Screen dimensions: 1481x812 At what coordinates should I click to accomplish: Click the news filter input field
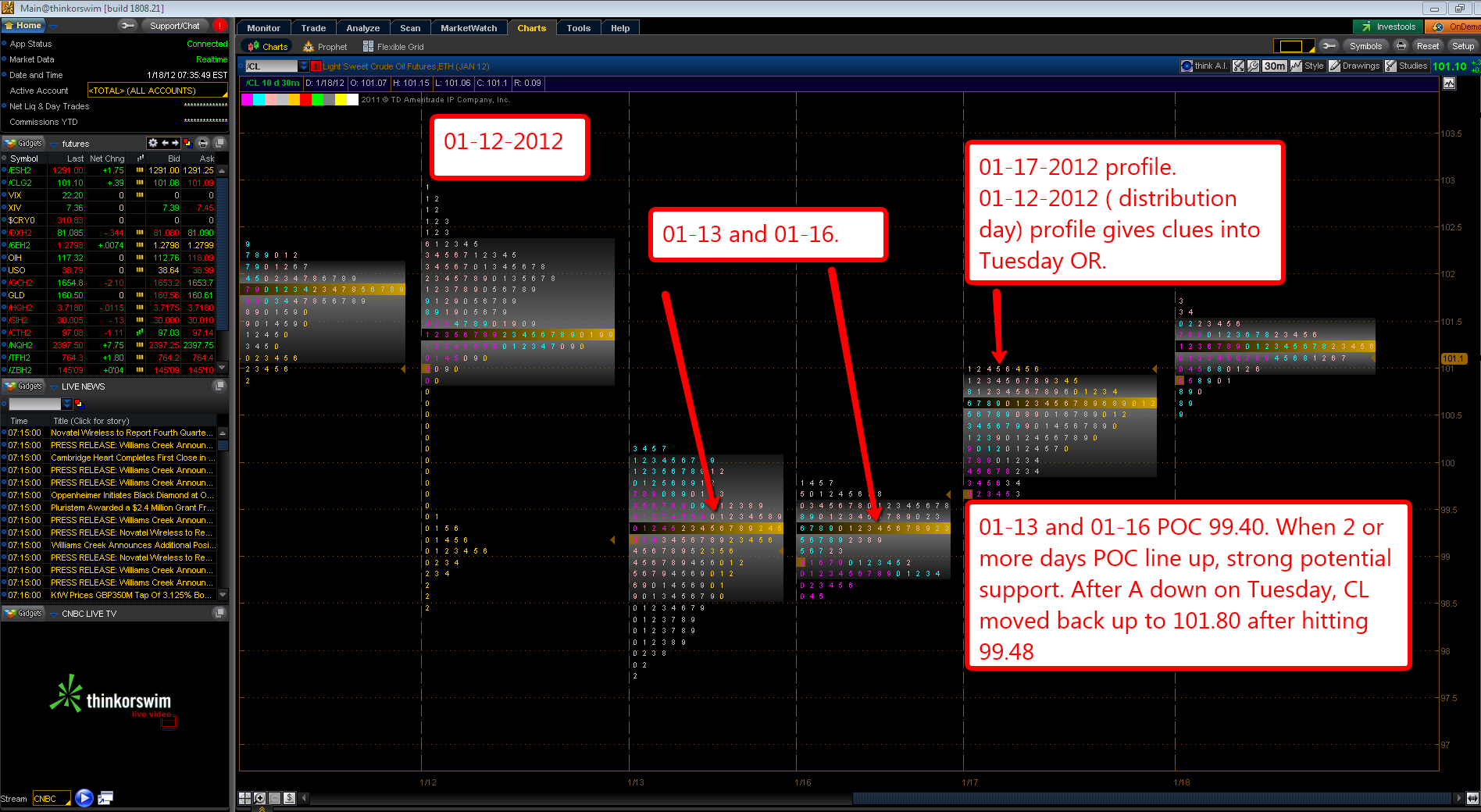pos(34,404)
